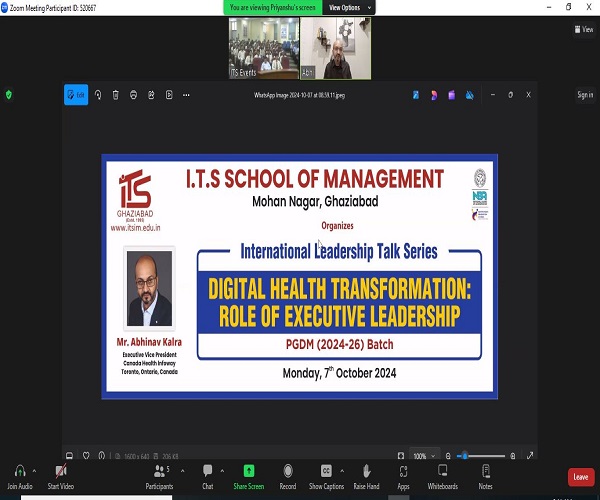Click the www.itsim.edu.in link on banner
Screen dimensions: 600x500
coord(135,228)
